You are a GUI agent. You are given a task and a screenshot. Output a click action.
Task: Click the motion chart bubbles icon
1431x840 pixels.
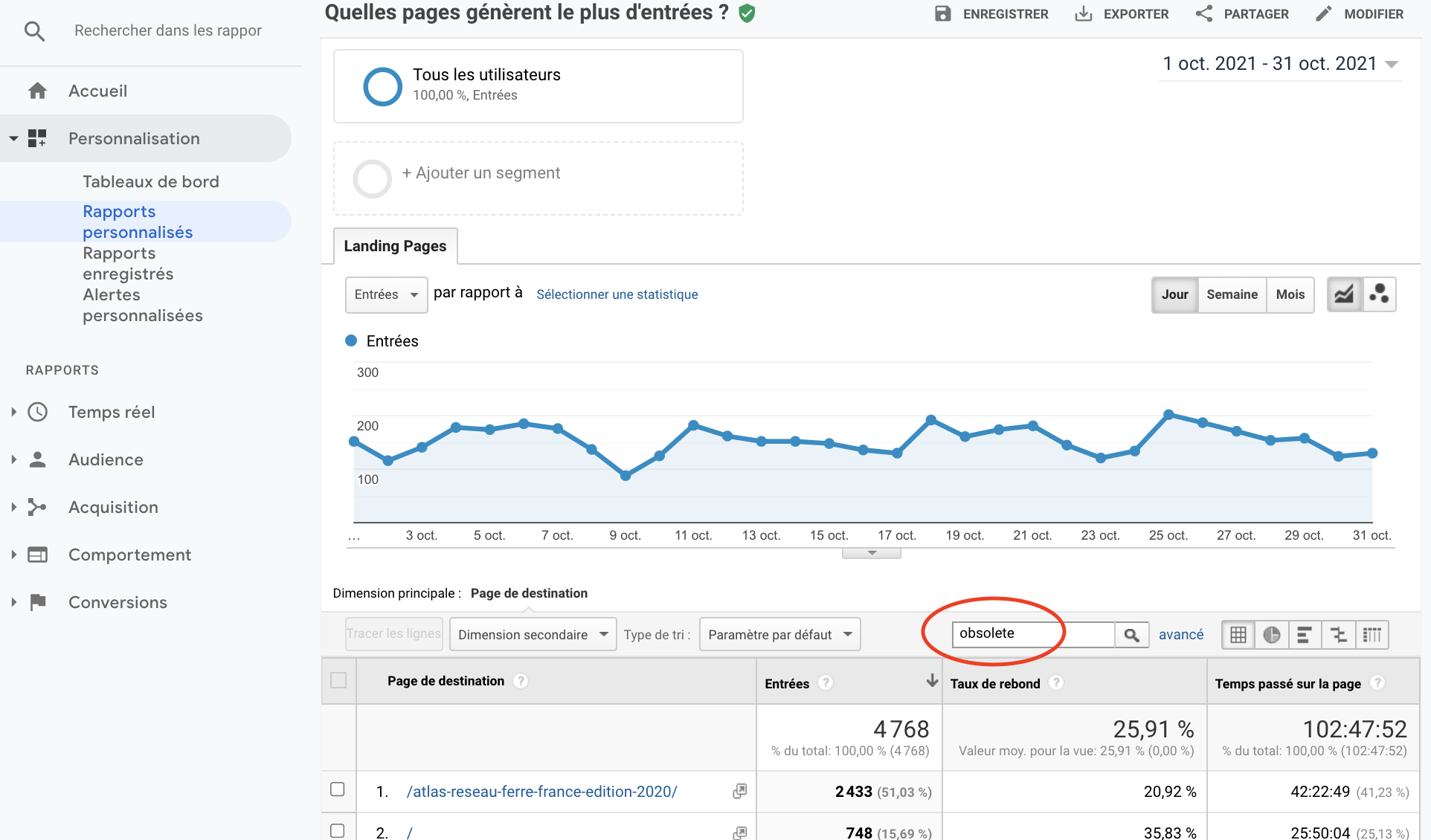coord(1380,294)
